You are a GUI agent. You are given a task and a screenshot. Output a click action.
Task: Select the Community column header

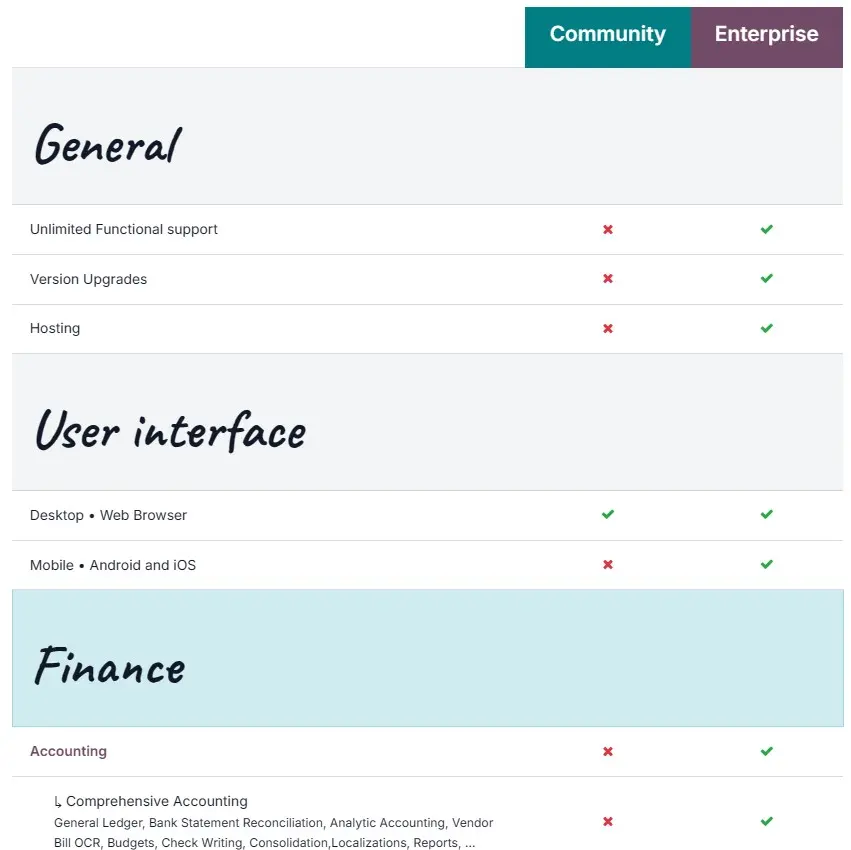pyautogui.click(x=608, y=37)
